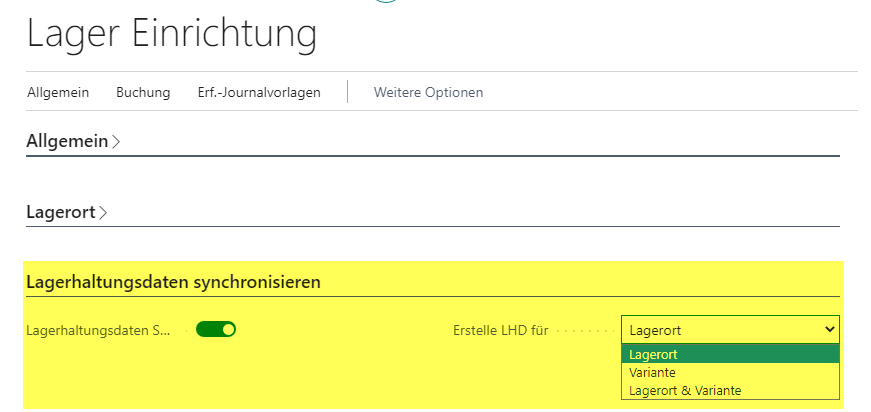
Task: Expand the Lagerort section chevron icon
Action: point(103,213)
